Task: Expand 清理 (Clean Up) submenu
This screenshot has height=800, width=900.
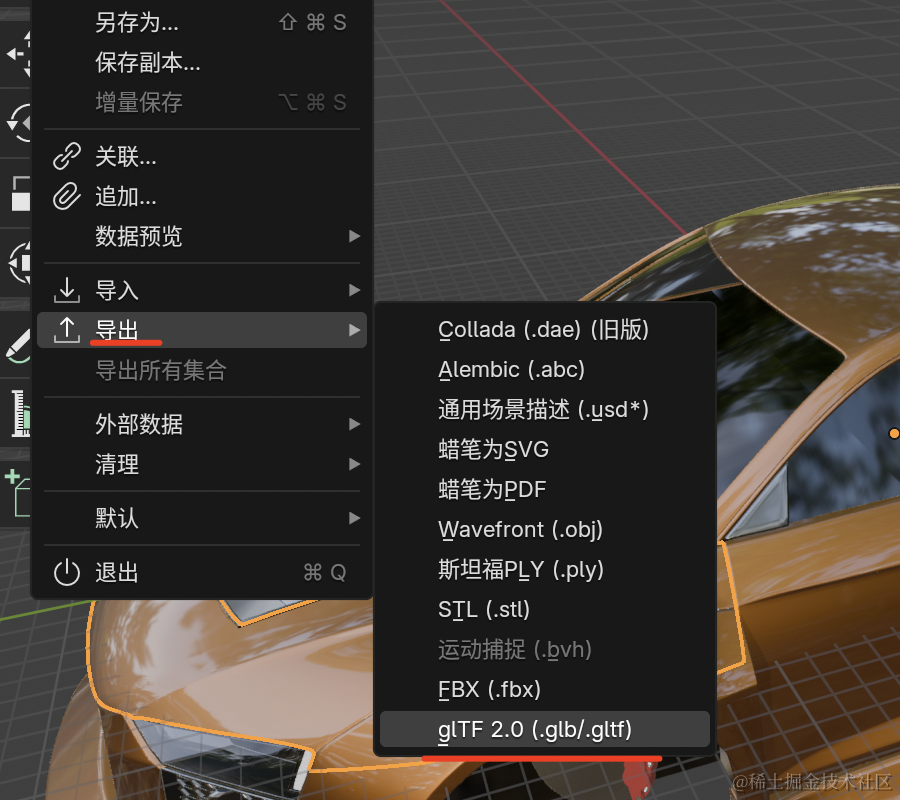Action: pos(201,464)
